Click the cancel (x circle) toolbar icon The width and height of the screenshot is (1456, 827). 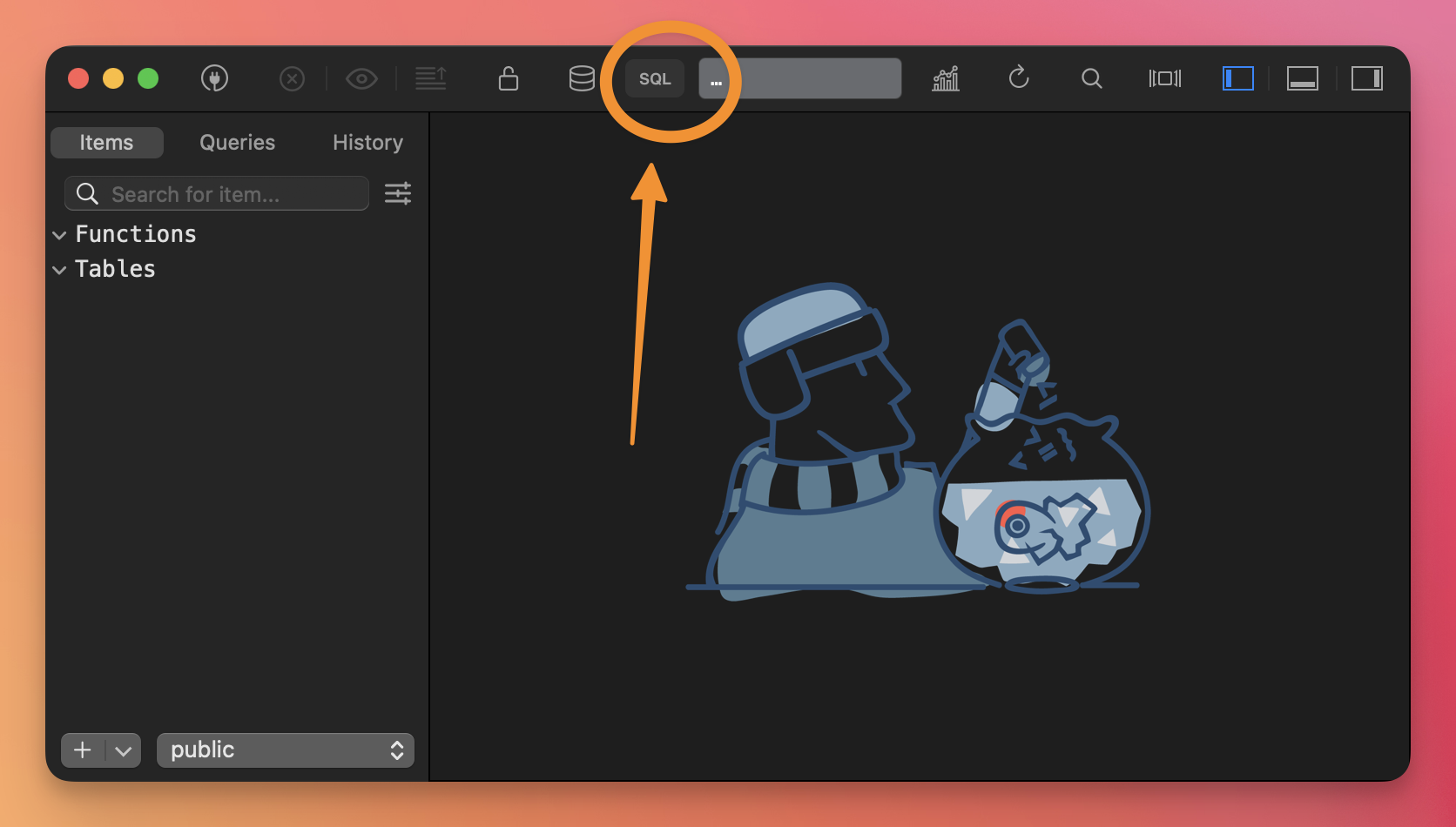[x=292, y=79]
